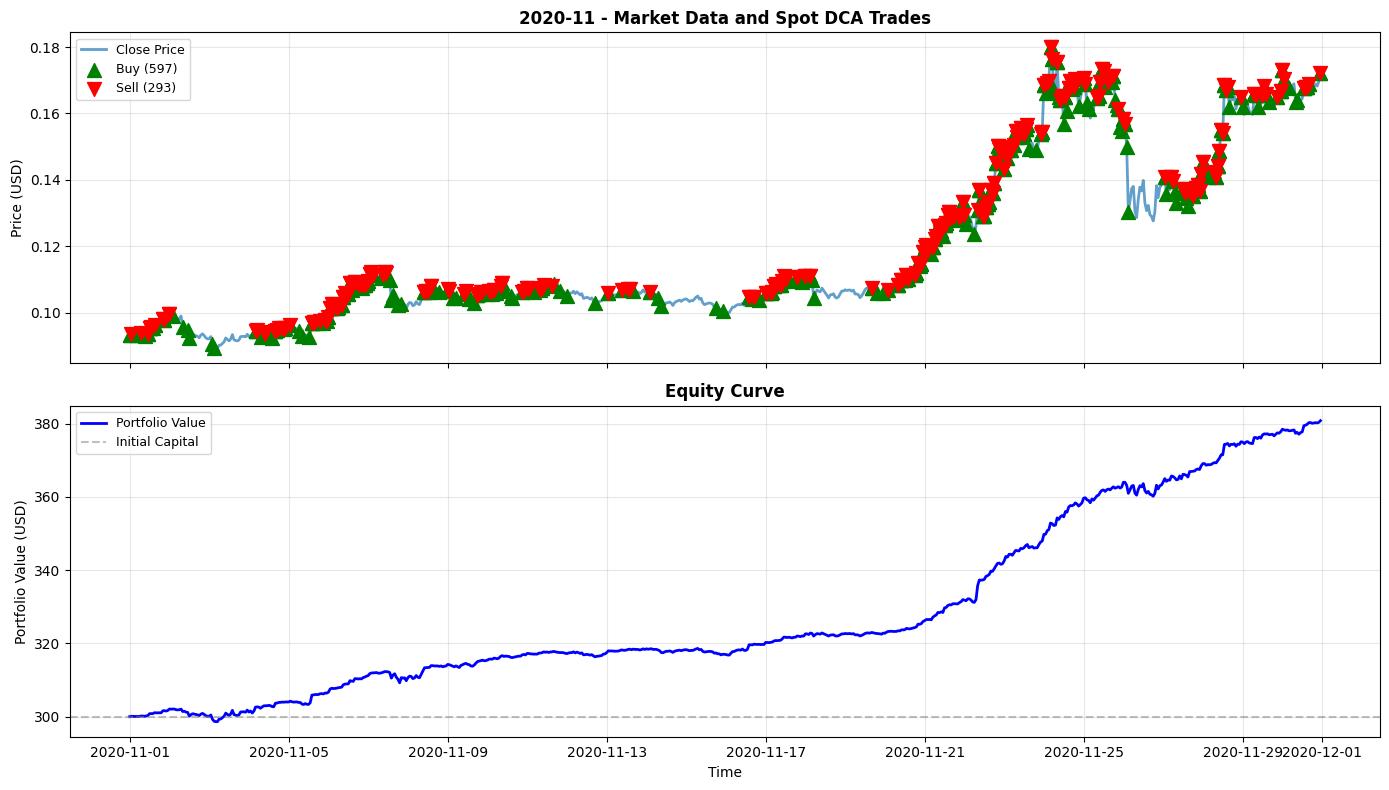Click the "Time" x-axis label

724,772
